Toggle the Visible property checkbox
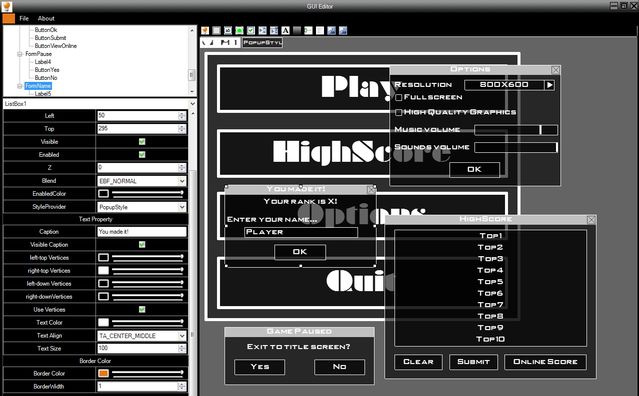639x396 pixels. 142,142
